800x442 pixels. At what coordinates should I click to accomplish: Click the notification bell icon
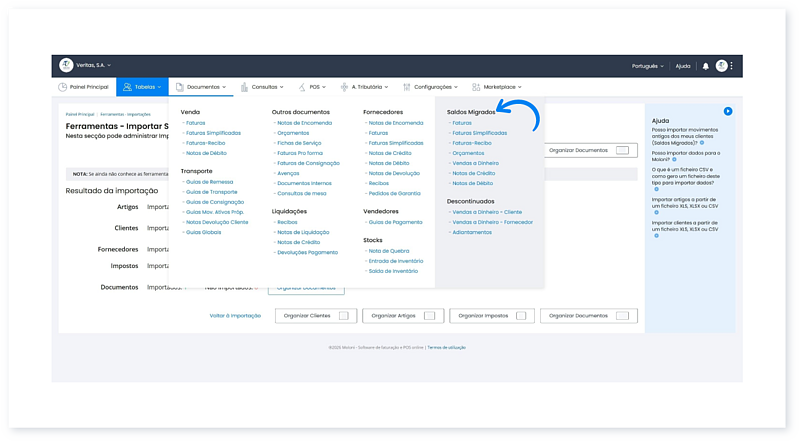coord(706,66)
